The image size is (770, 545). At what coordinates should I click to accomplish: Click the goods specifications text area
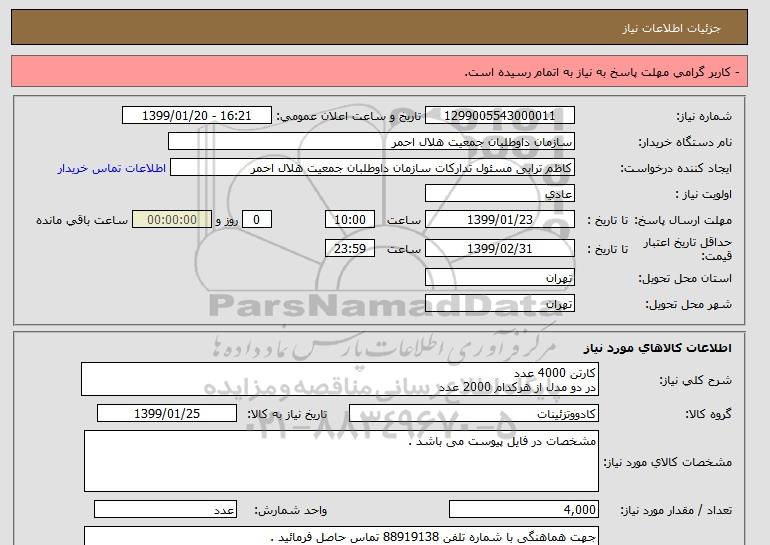(x=341, y=461)
